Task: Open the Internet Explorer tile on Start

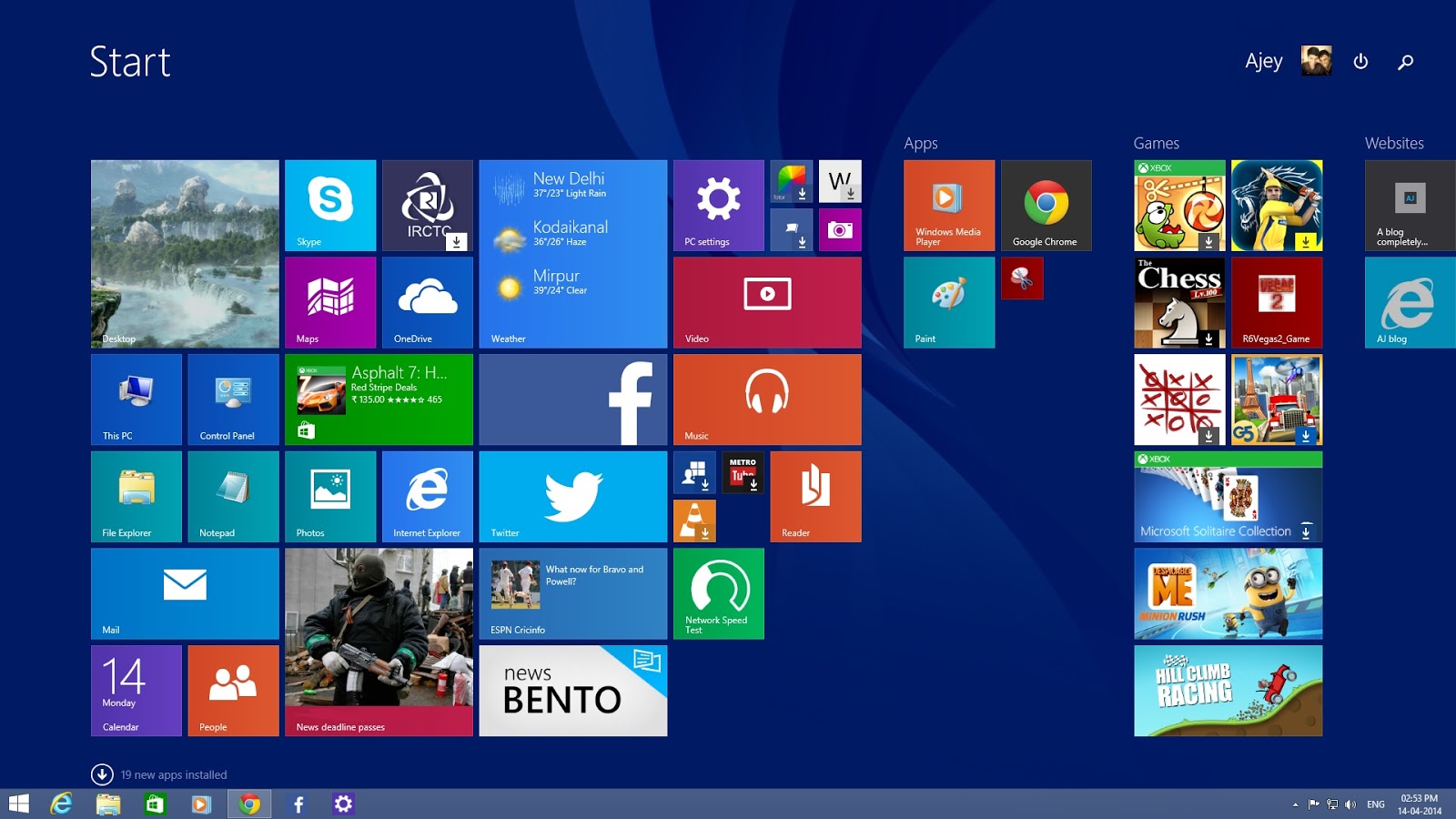Action: click(428, 497)
